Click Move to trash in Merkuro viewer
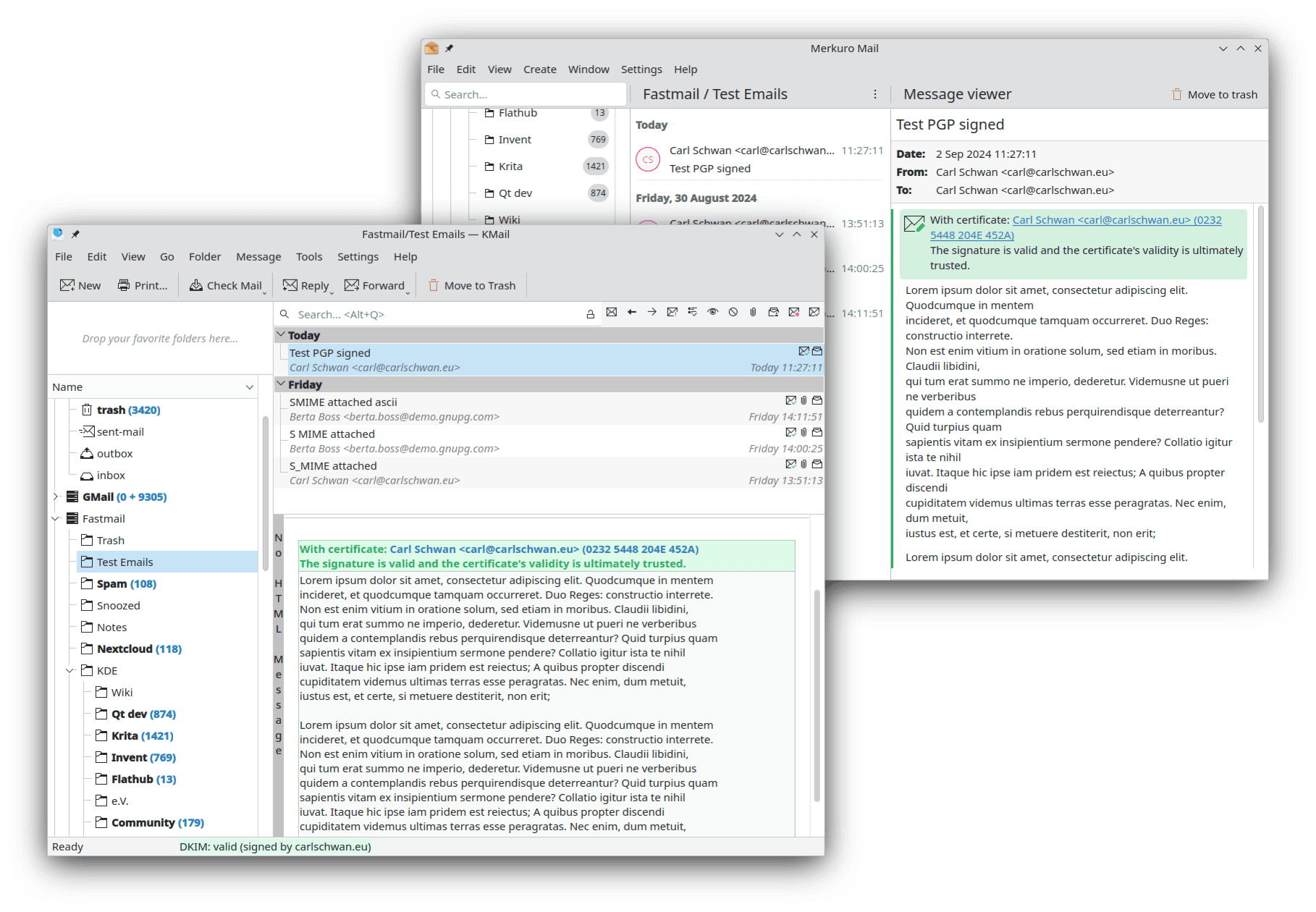The image size is (1316, 912). [1215, 94]
